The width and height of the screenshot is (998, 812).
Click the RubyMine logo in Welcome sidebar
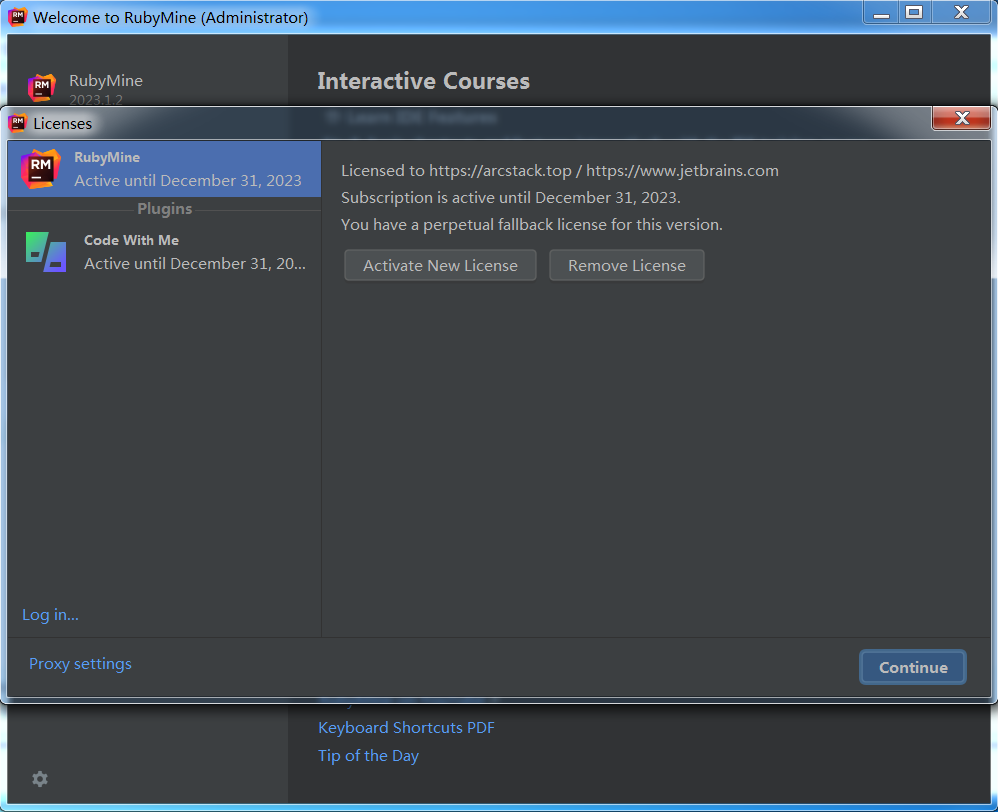41,88
